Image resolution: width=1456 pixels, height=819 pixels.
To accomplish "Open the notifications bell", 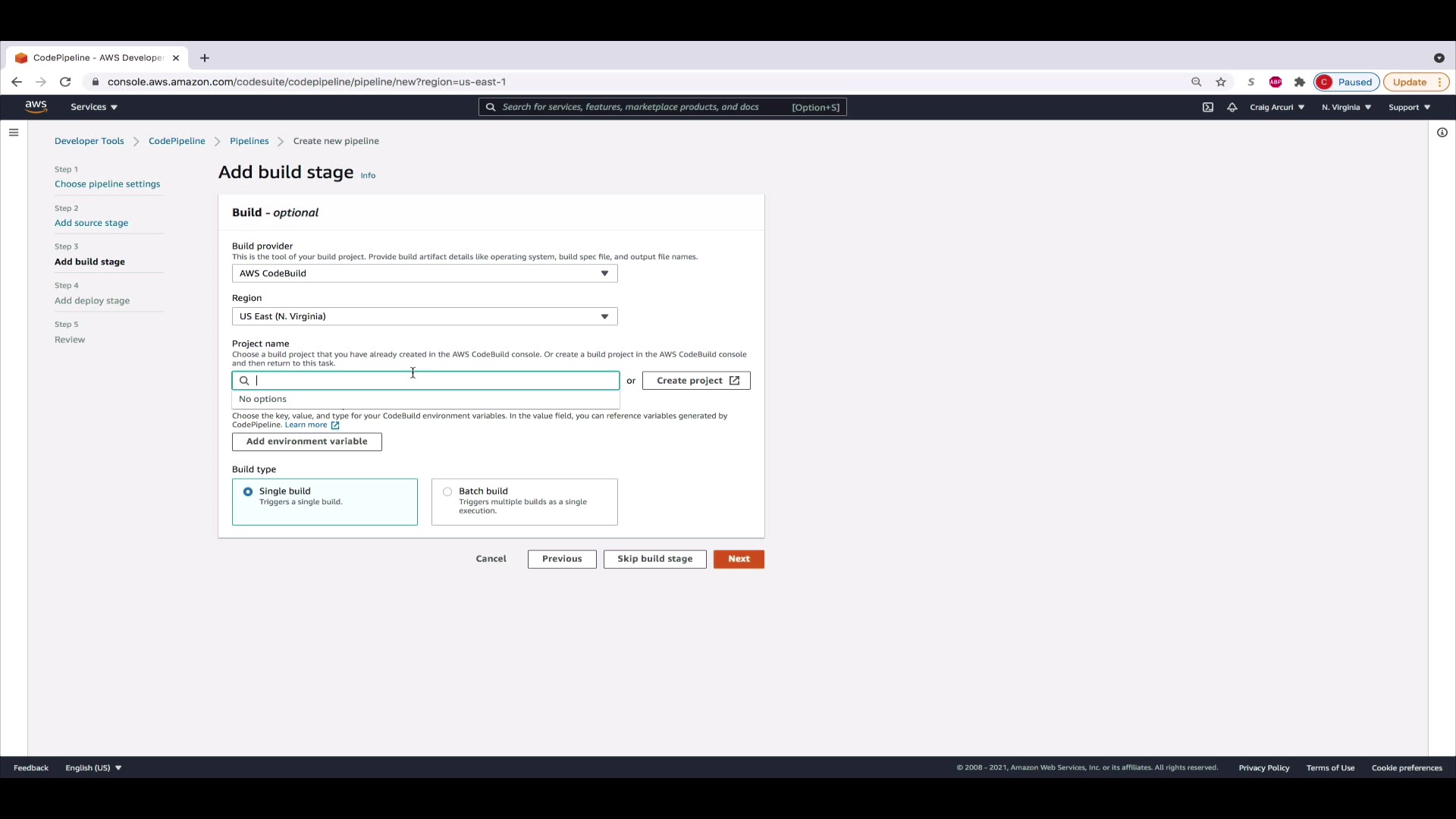I will coord(1232,107).
